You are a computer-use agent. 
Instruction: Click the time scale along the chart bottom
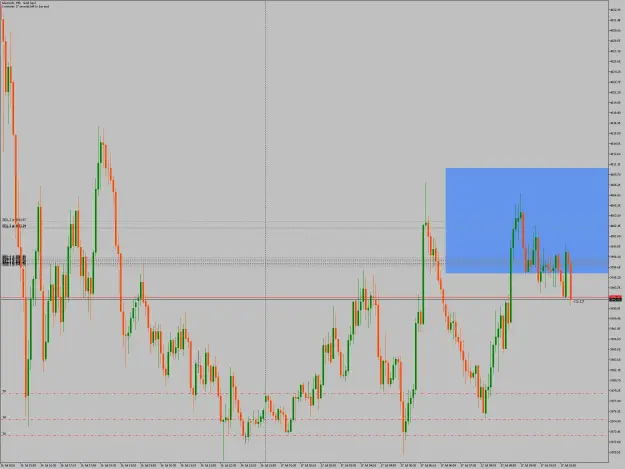(304, 465)
